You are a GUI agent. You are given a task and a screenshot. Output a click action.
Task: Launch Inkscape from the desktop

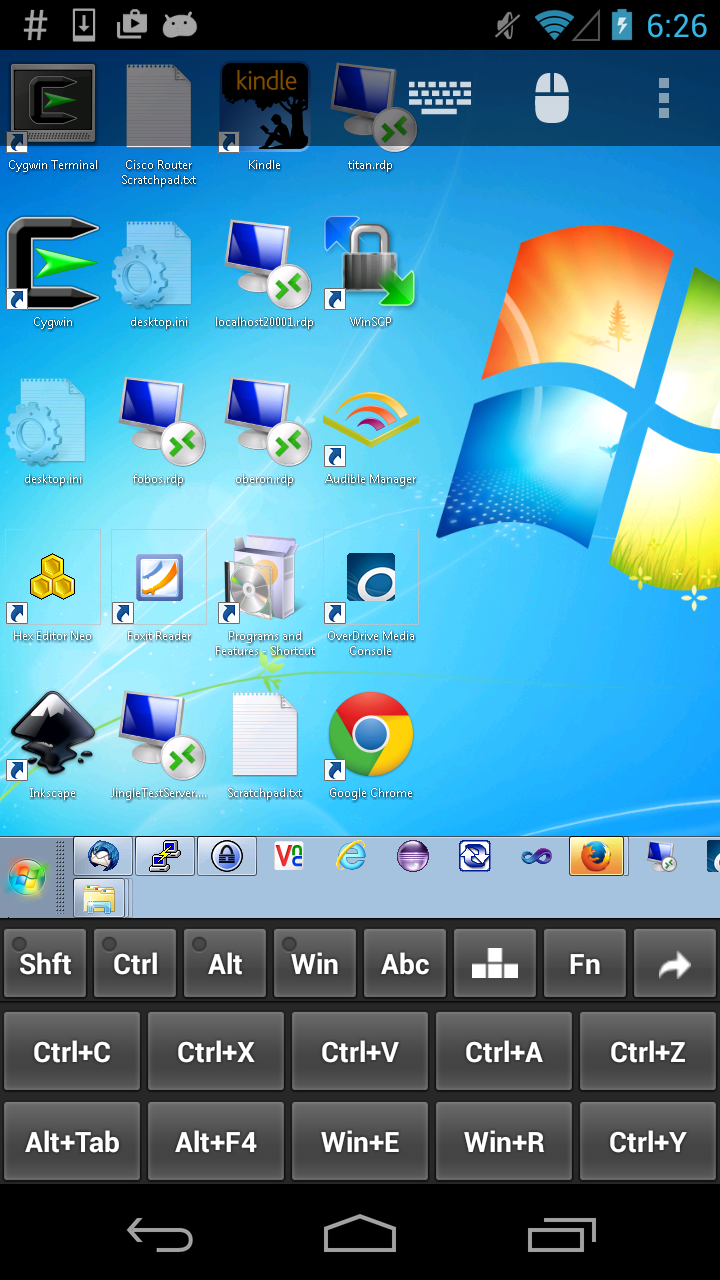point(53,744)
